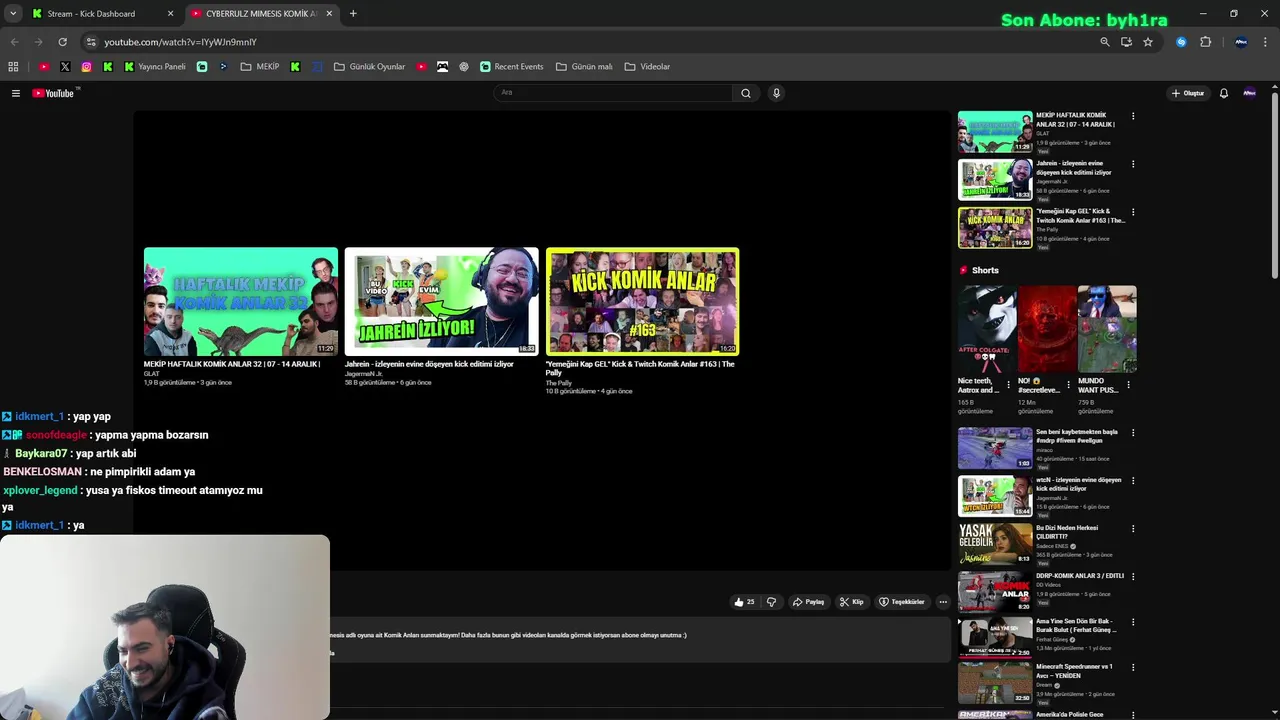
Task: Open JAHREIN İZLİYOR end-screen thumbnail
Action: coord(441,301)
